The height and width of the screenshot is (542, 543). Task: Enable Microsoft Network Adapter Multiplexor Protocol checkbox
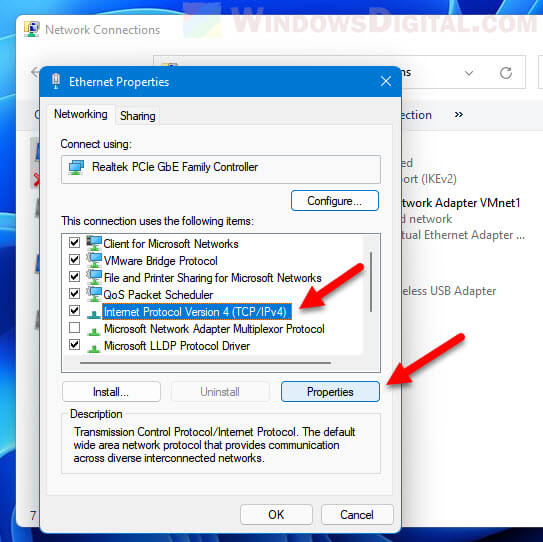click(74, 327)
